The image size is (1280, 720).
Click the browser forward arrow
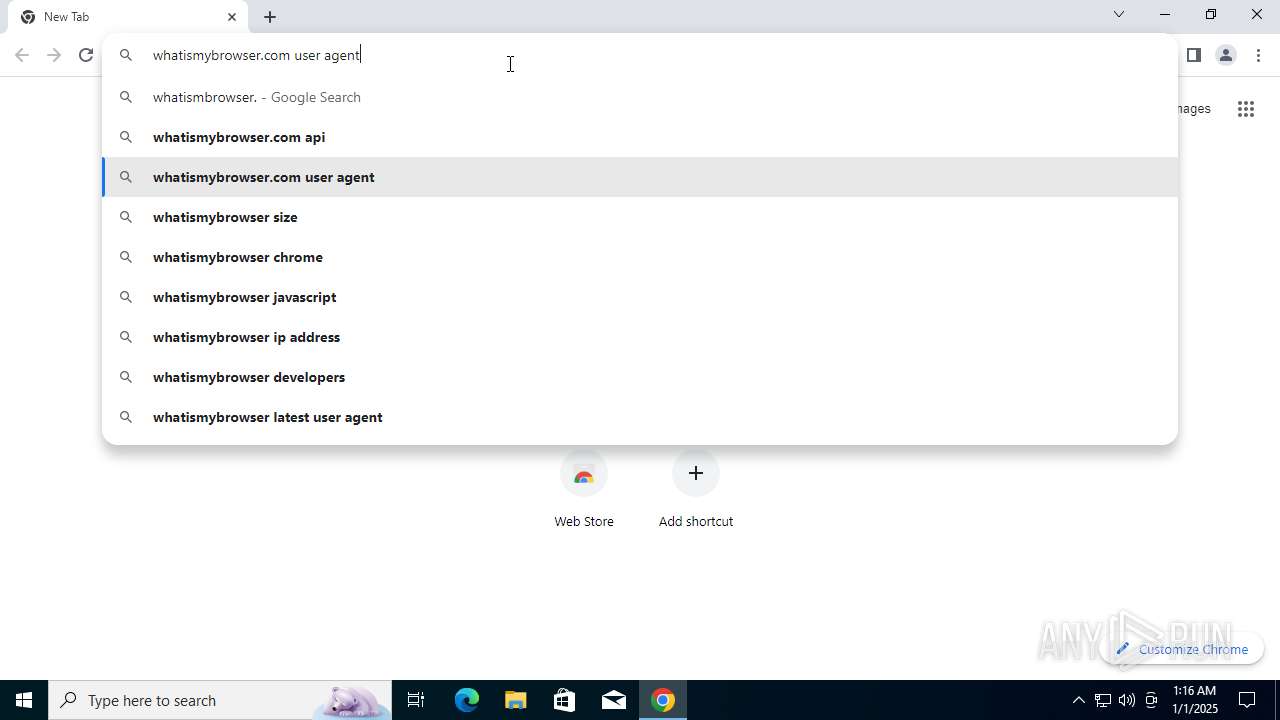[54, 55]
